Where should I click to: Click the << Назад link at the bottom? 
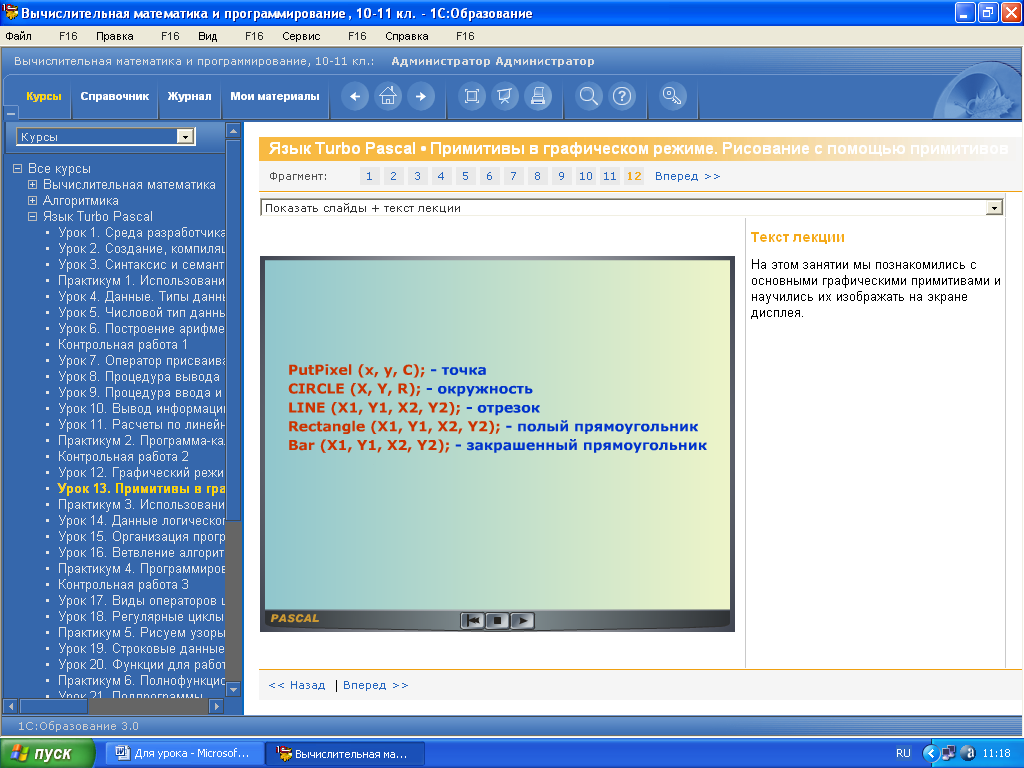point(297,685)
